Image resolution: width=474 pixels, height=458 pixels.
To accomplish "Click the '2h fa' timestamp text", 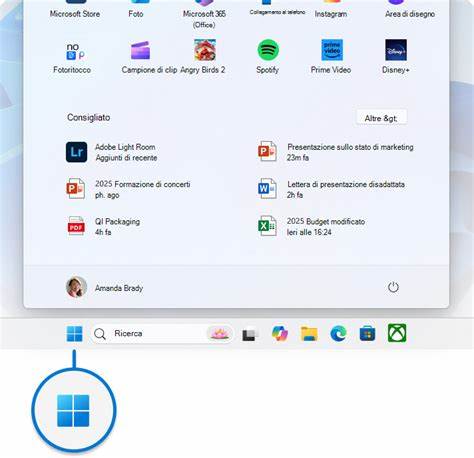I will click(x=295, y=195).
